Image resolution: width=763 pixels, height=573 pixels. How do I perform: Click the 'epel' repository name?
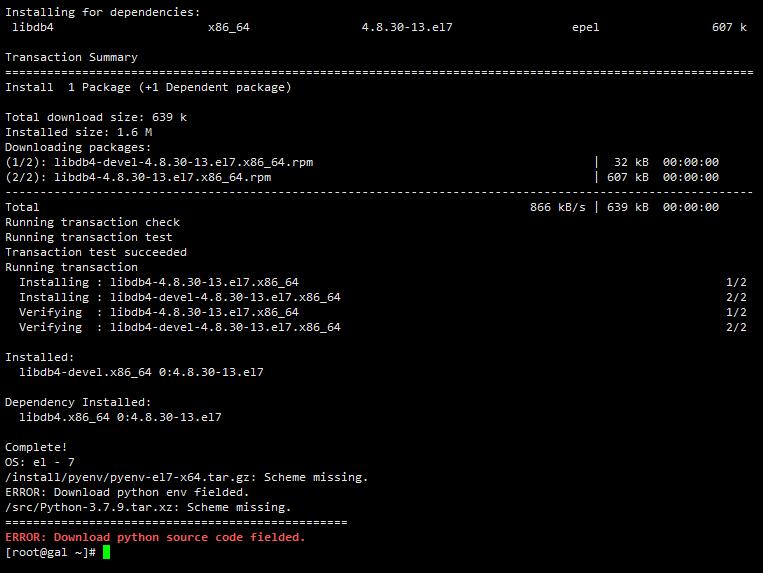[x=585, y=27]
